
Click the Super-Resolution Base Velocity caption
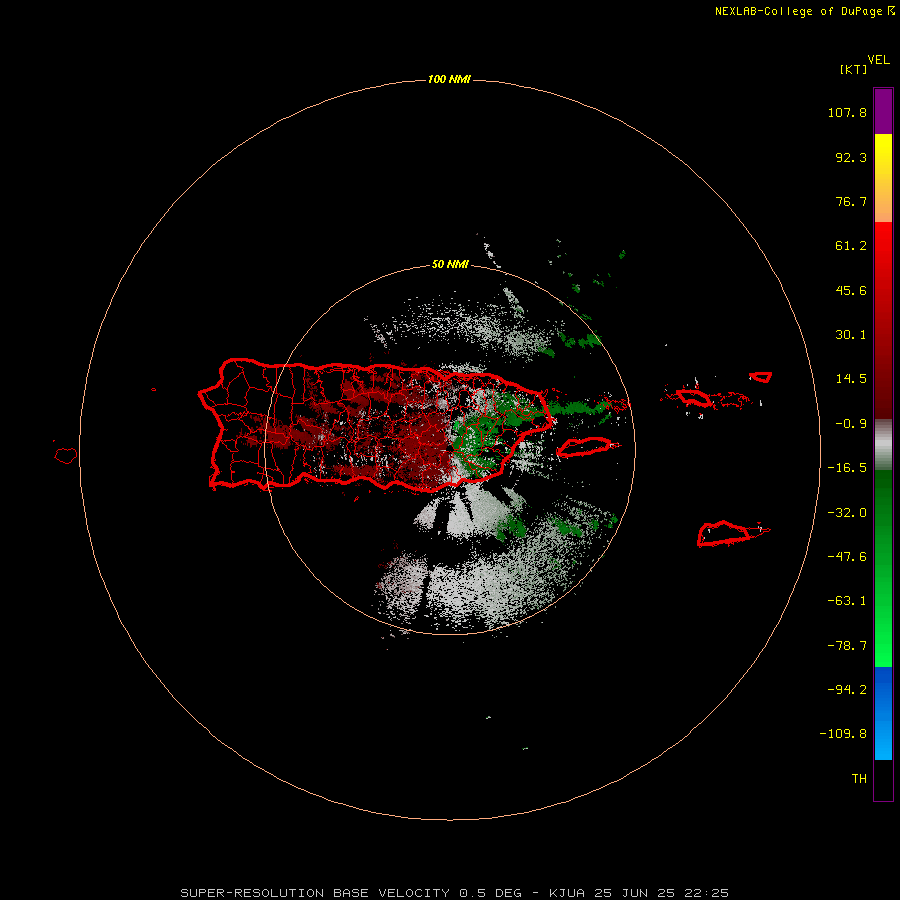[454, 893]
